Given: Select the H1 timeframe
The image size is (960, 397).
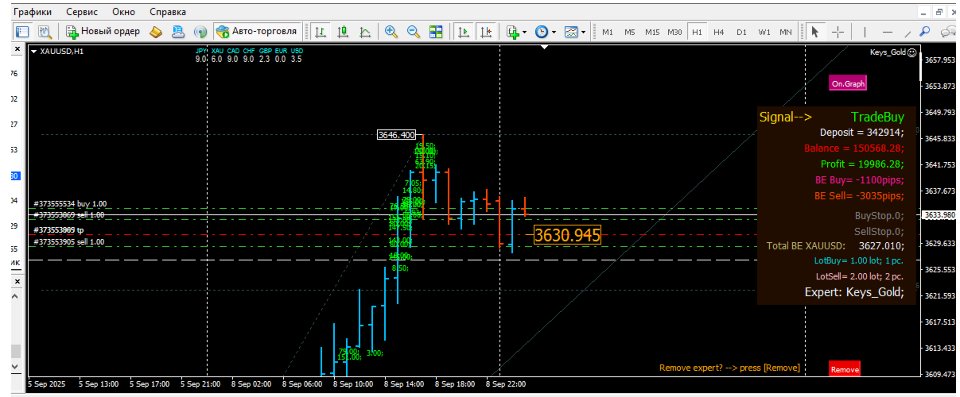Looking at the screenshot, I should coord(697,32).
